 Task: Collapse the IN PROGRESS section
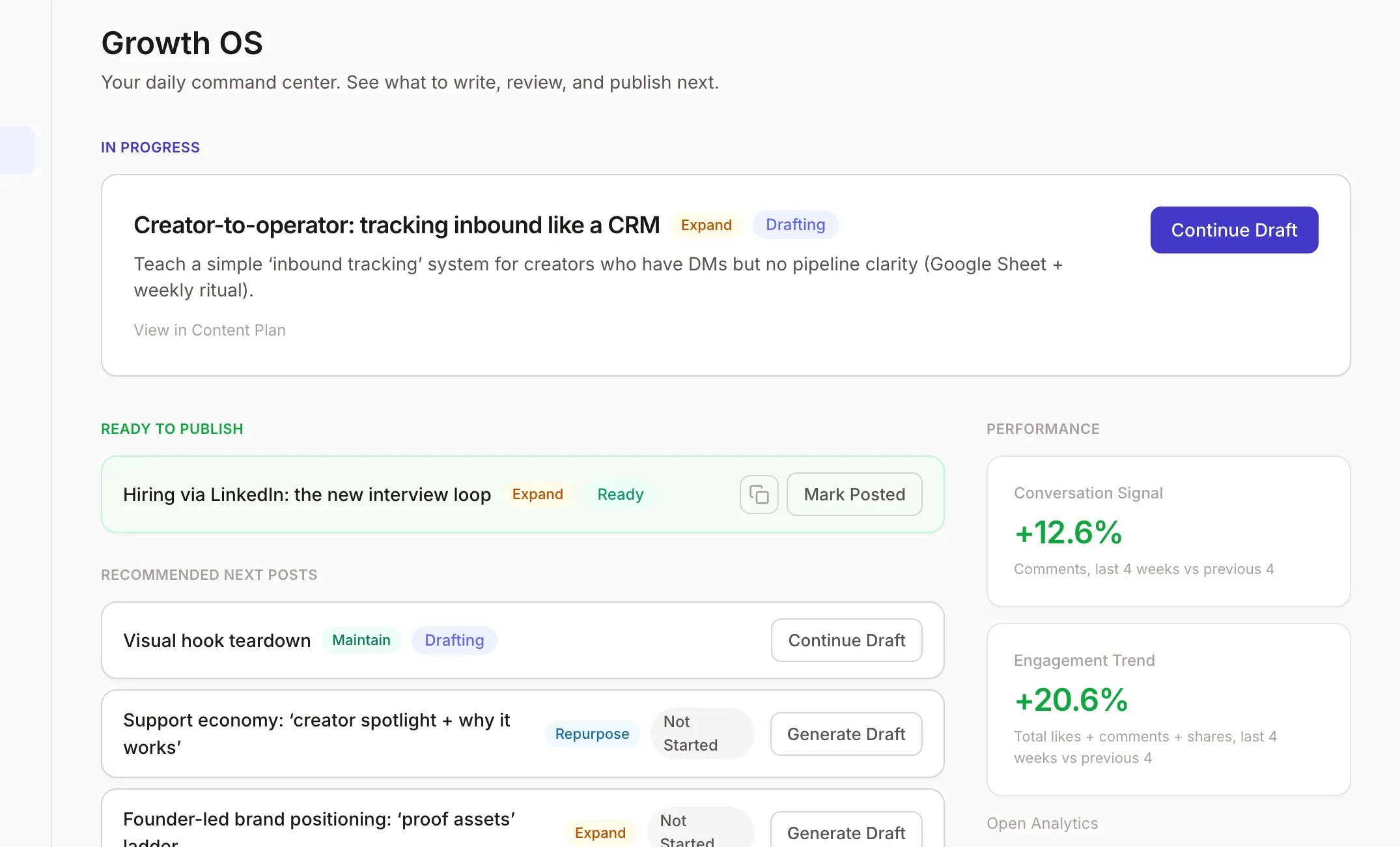(x=150, y=147)
